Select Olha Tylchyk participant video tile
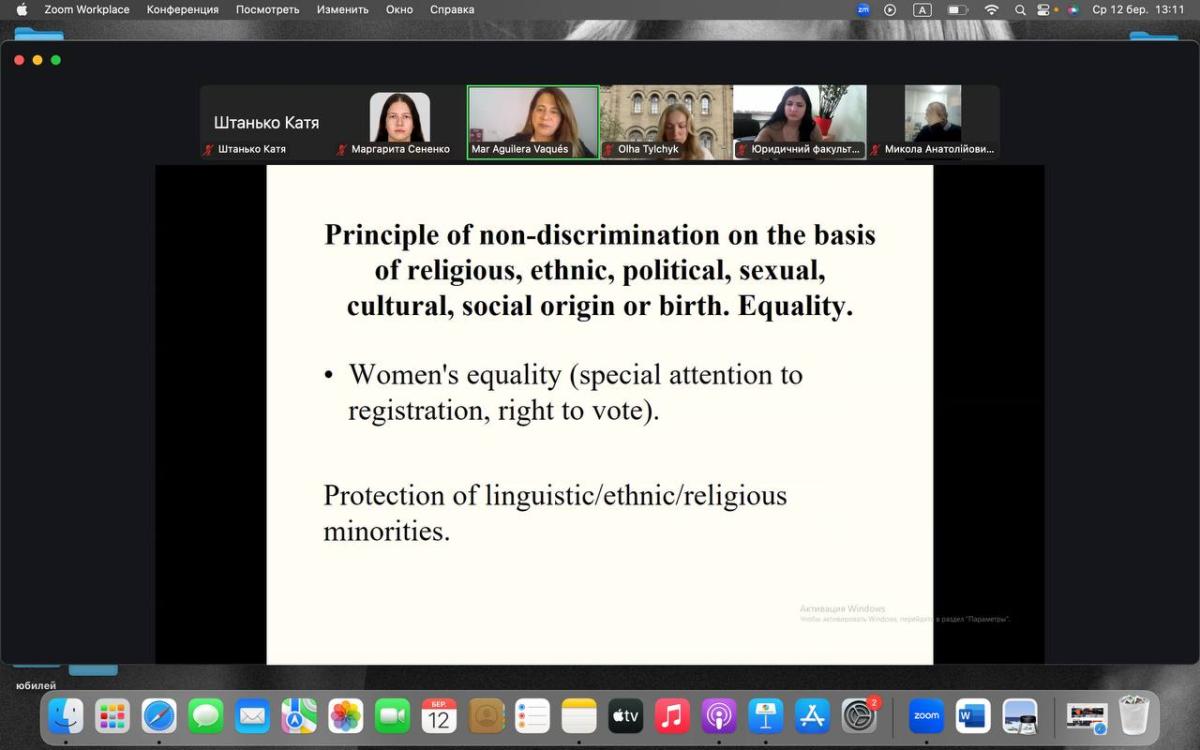 666,121
